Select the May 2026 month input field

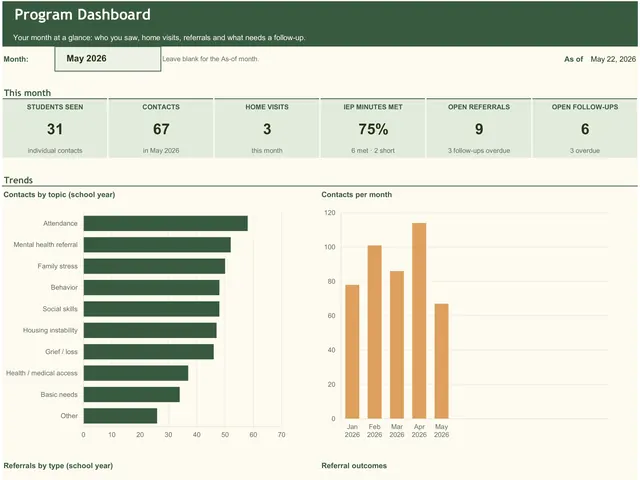108,59
